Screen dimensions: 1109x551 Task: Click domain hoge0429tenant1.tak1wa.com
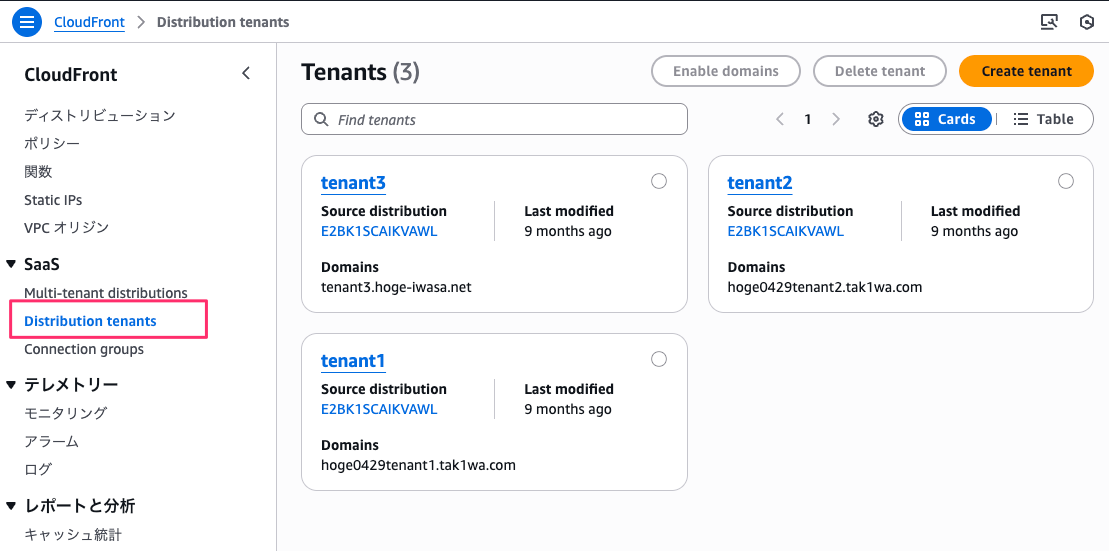[x=418, y=465]
